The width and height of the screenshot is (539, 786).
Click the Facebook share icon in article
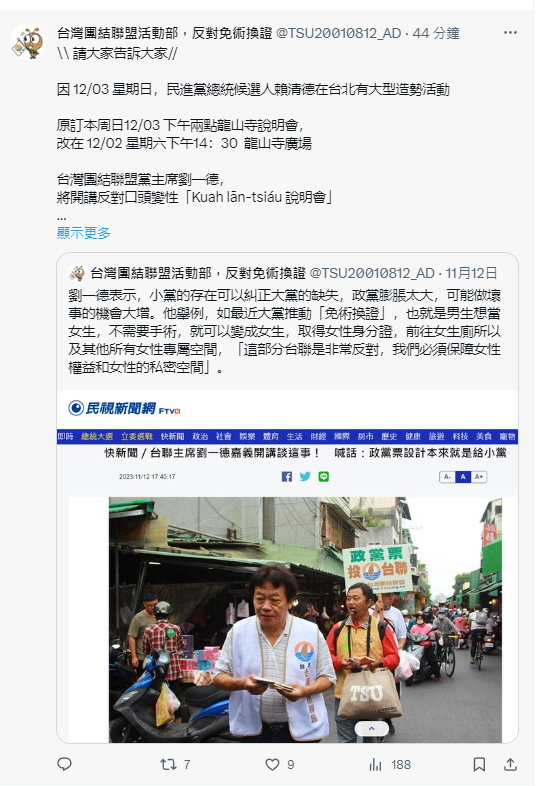[x=287, y=477]
